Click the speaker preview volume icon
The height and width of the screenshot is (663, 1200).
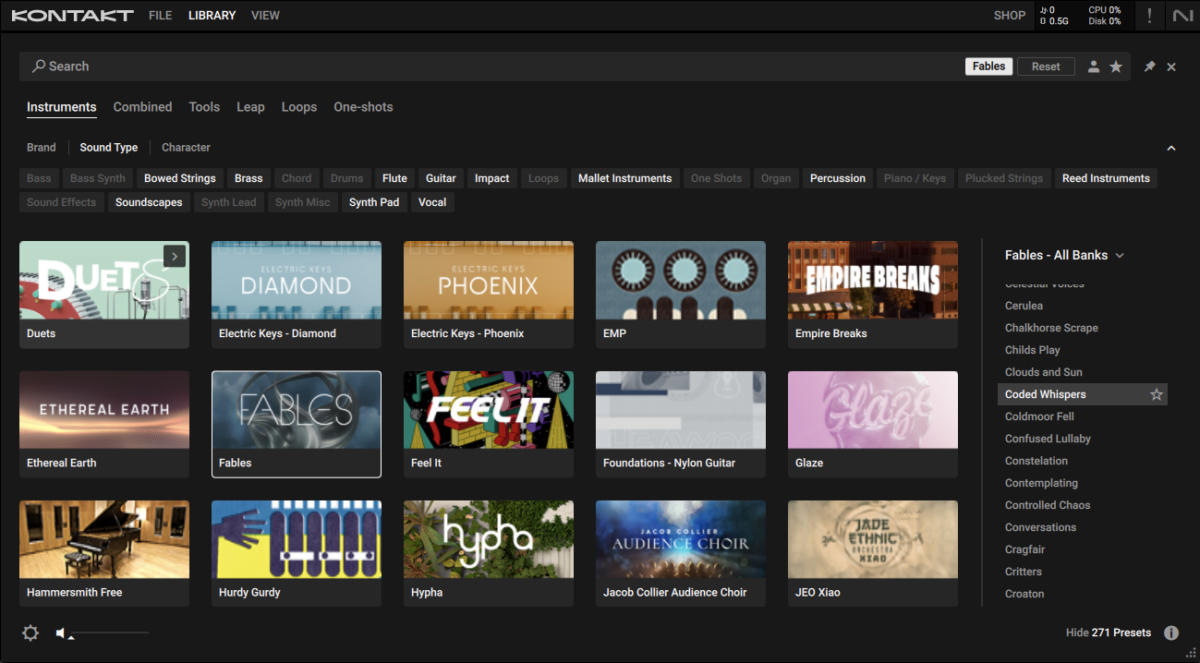pyautogui.click(x=62, y=633)
